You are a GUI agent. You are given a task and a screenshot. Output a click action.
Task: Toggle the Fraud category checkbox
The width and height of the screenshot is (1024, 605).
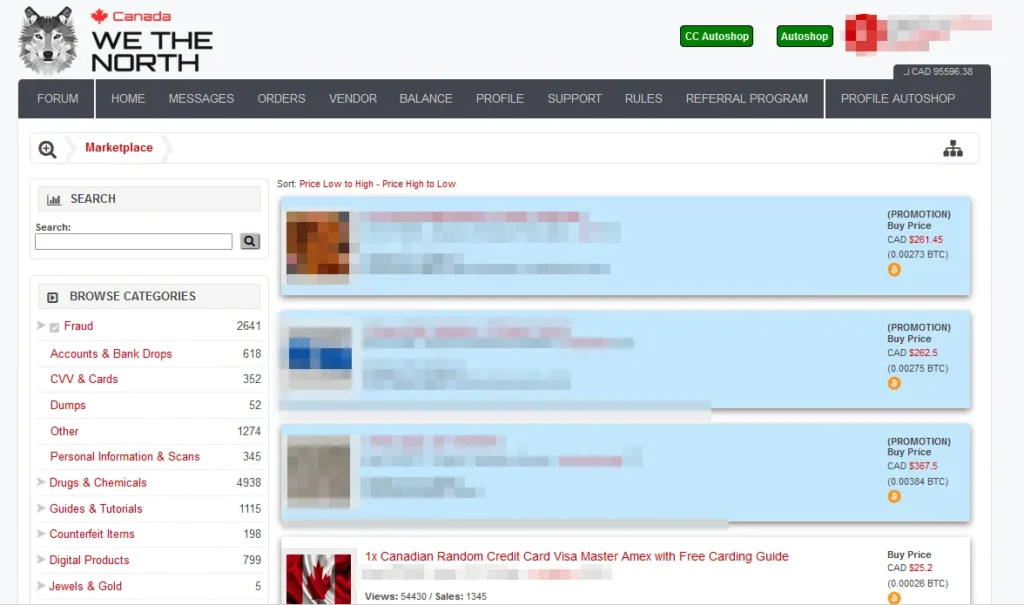[54, 327]
